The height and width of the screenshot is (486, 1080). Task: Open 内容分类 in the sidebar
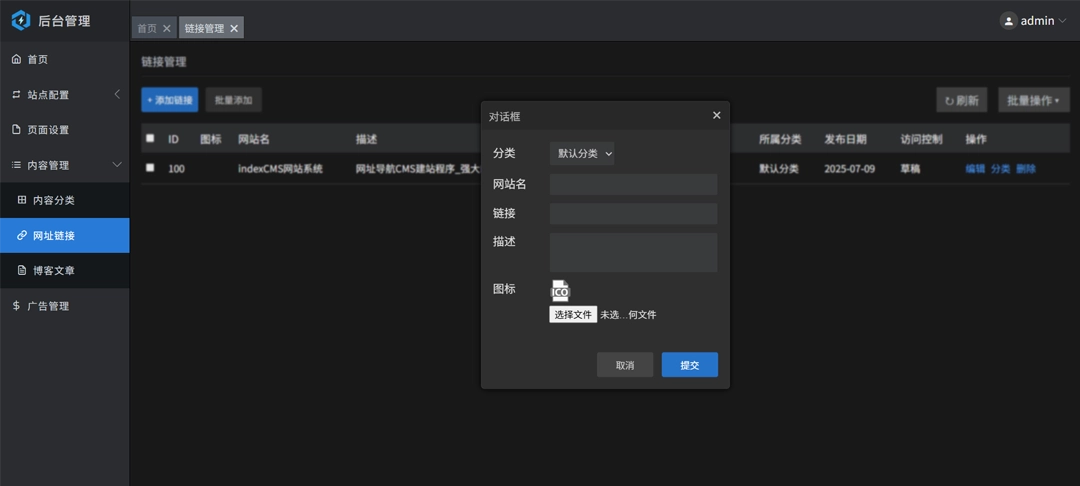click(53, 200)
